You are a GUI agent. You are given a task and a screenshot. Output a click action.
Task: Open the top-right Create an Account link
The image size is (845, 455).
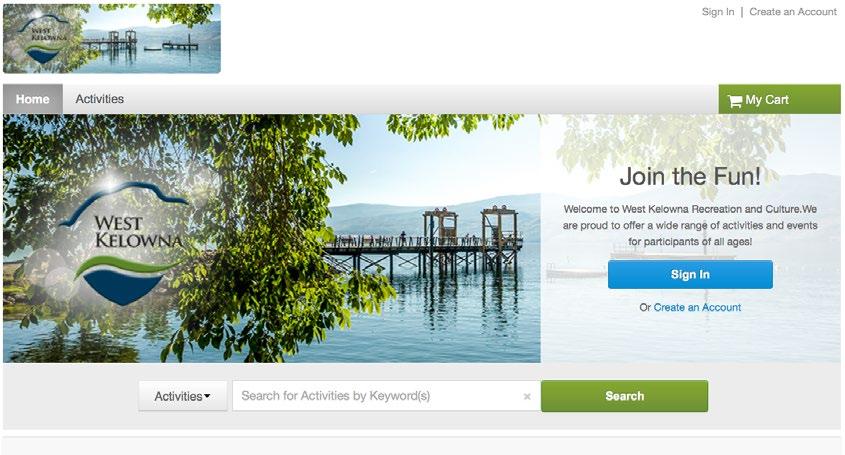[793, 12]
